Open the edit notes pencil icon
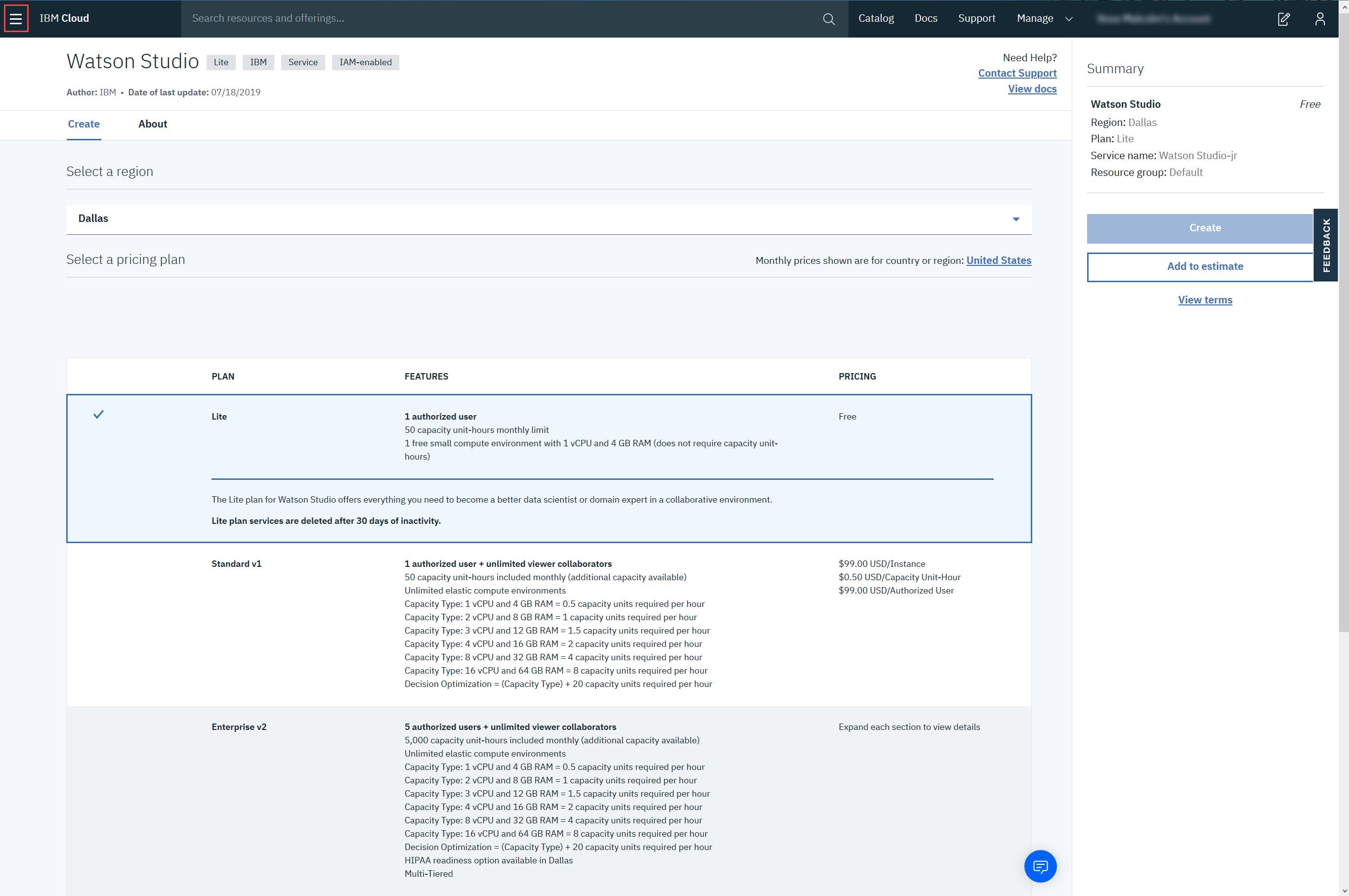 click(1283, 19)
